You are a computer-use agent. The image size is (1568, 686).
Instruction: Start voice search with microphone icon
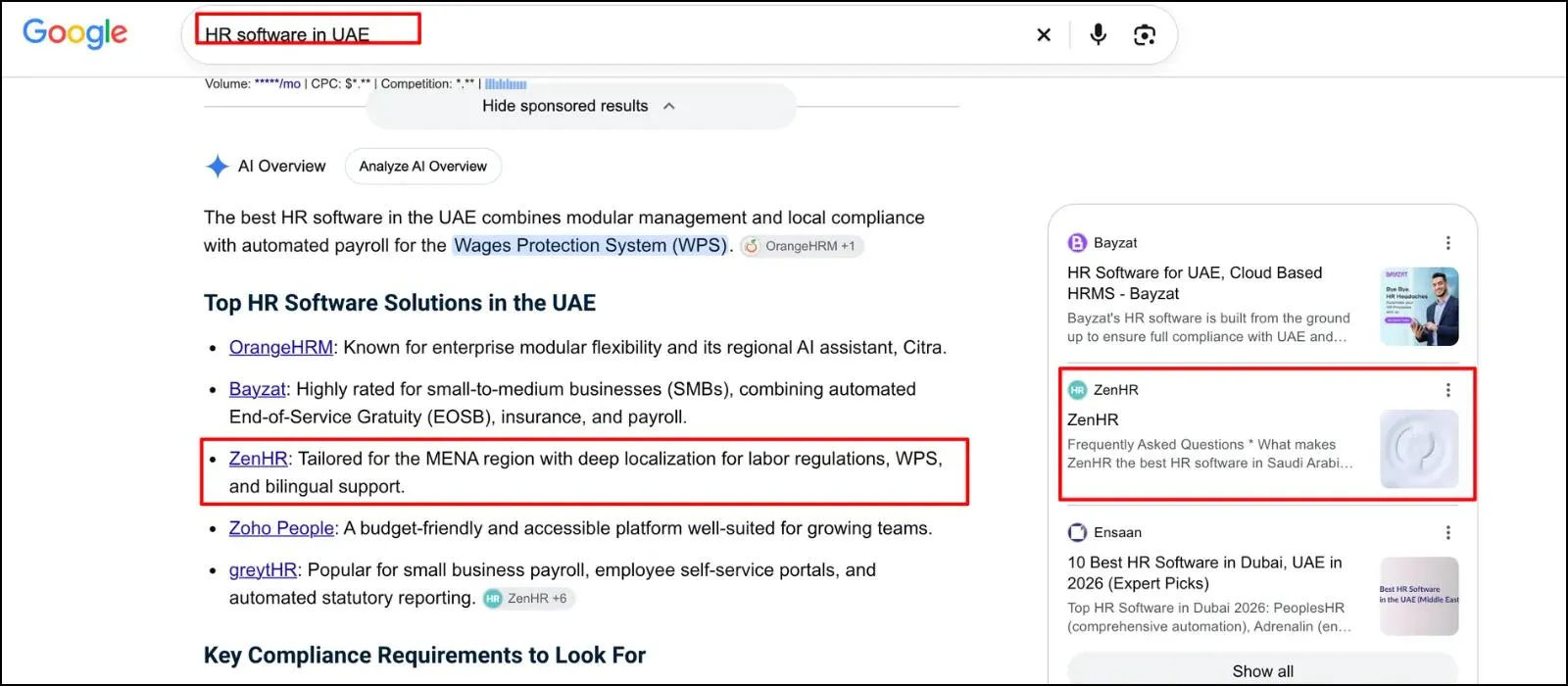(1099, 35)
